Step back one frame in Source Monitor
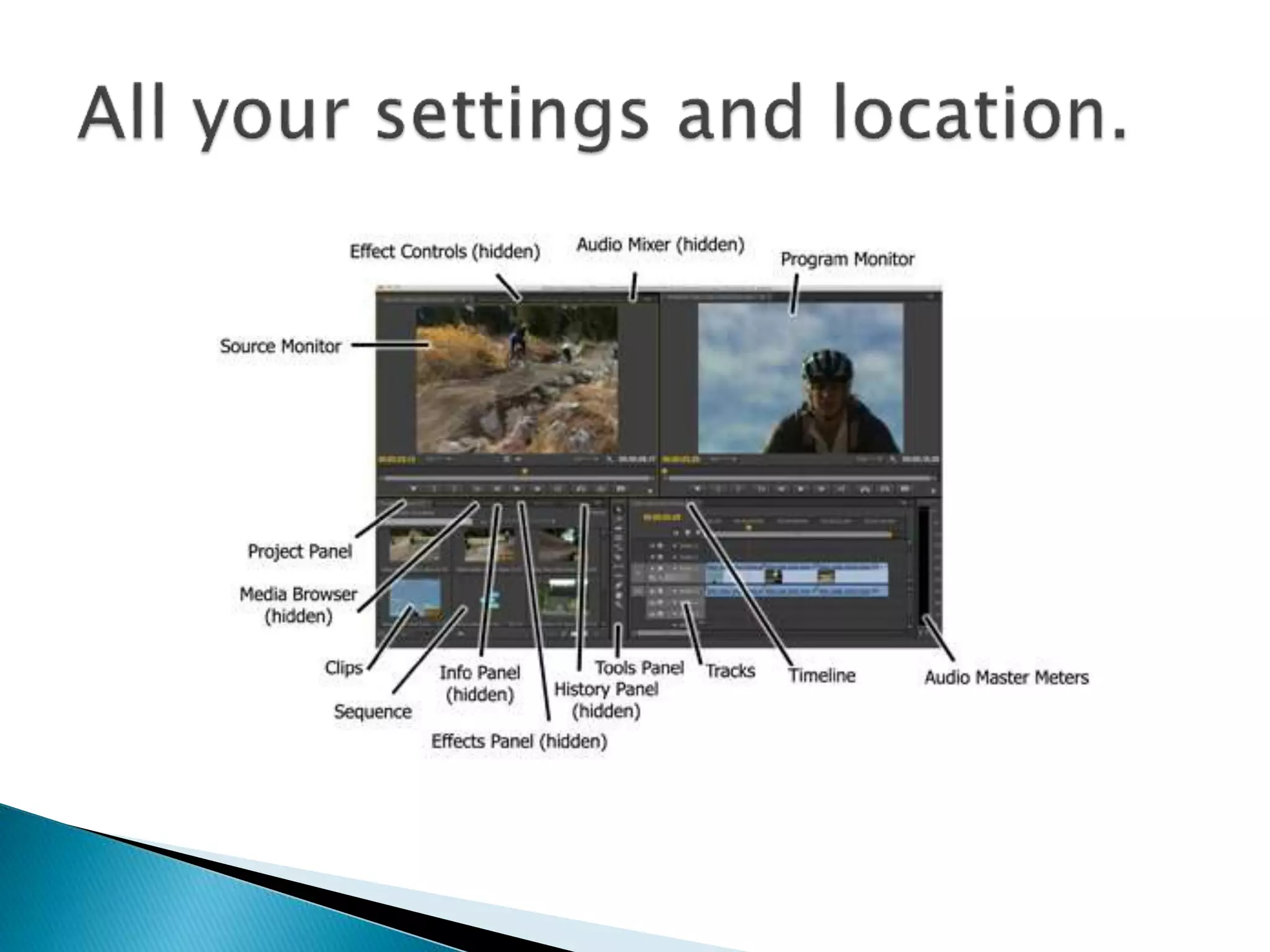This screenshot has height=952, width=1270. 497,490
